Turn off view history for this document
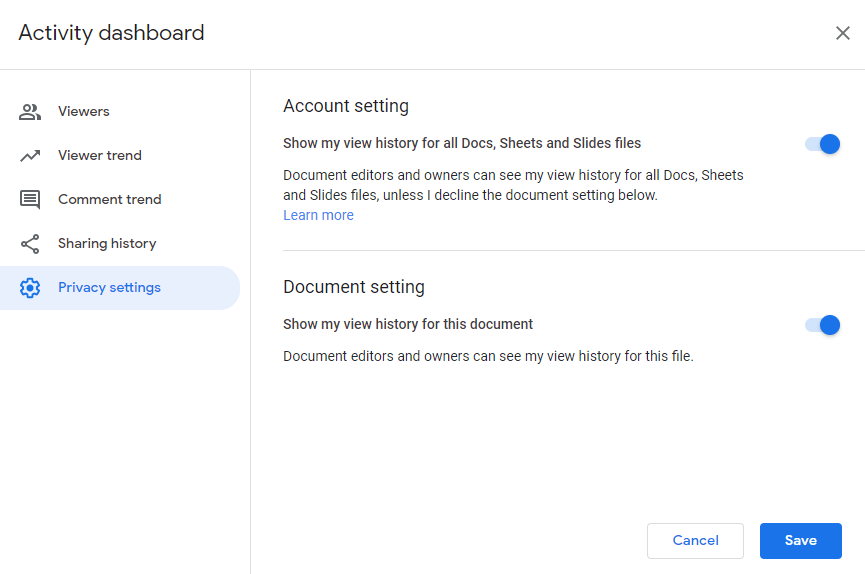The width and height of the screenshot is (865, 574). (823, 325)
